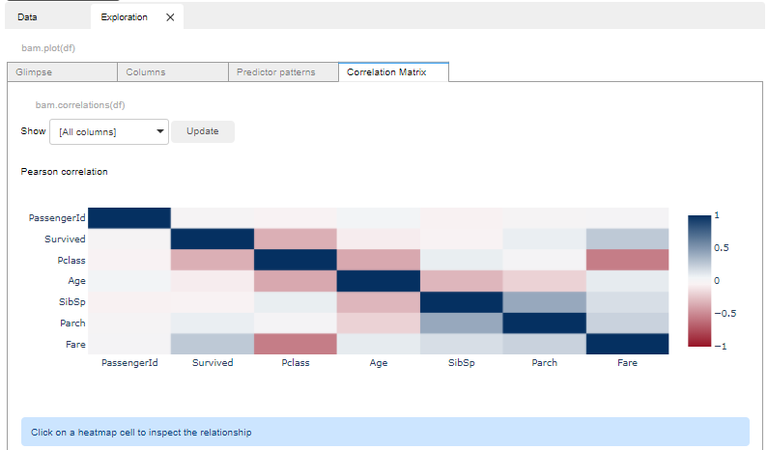Click the SibSp versus Parch heatmap cell

click(x=544, y=302)
